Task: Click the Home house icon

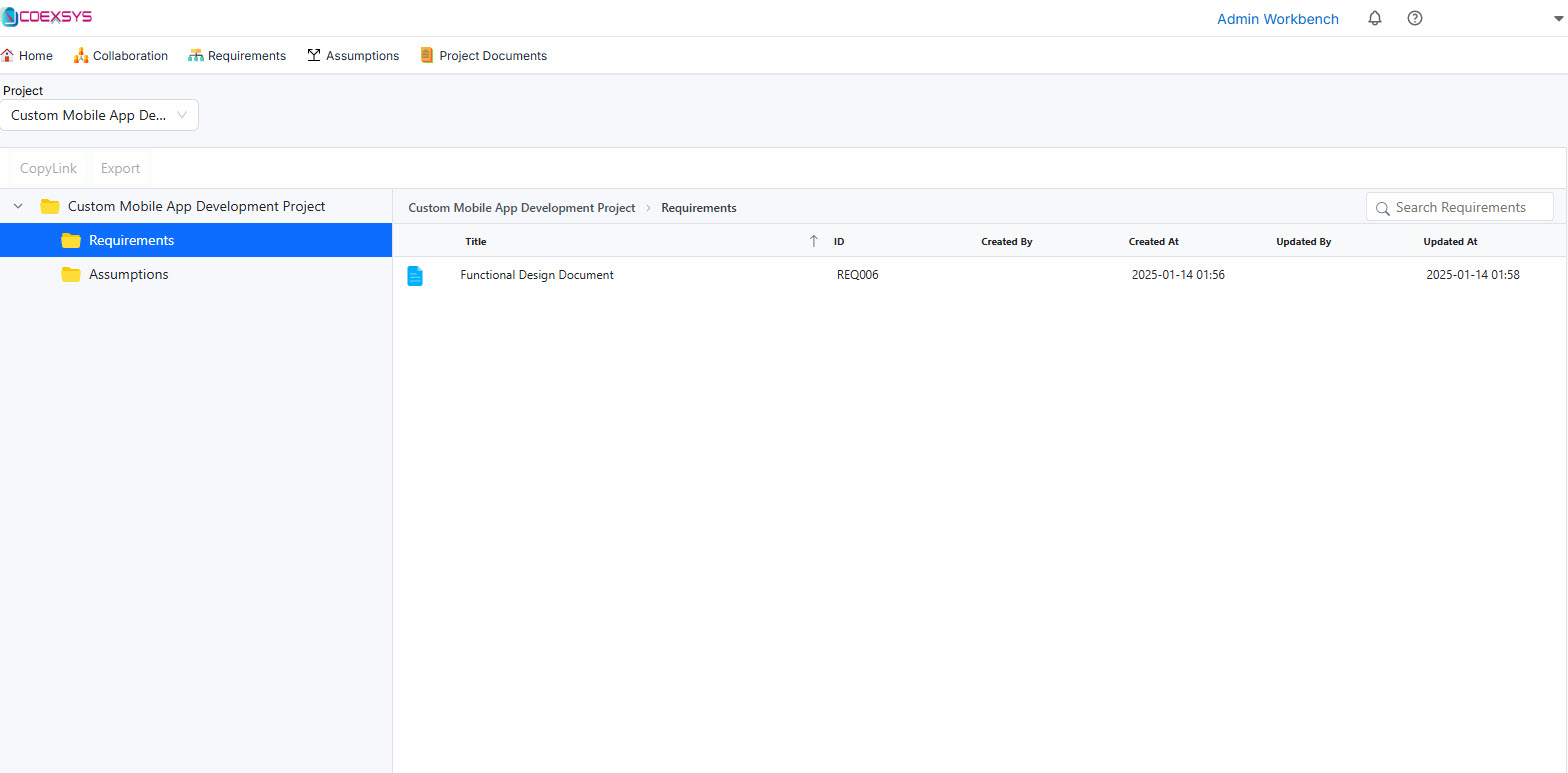Action: point(8,55)
